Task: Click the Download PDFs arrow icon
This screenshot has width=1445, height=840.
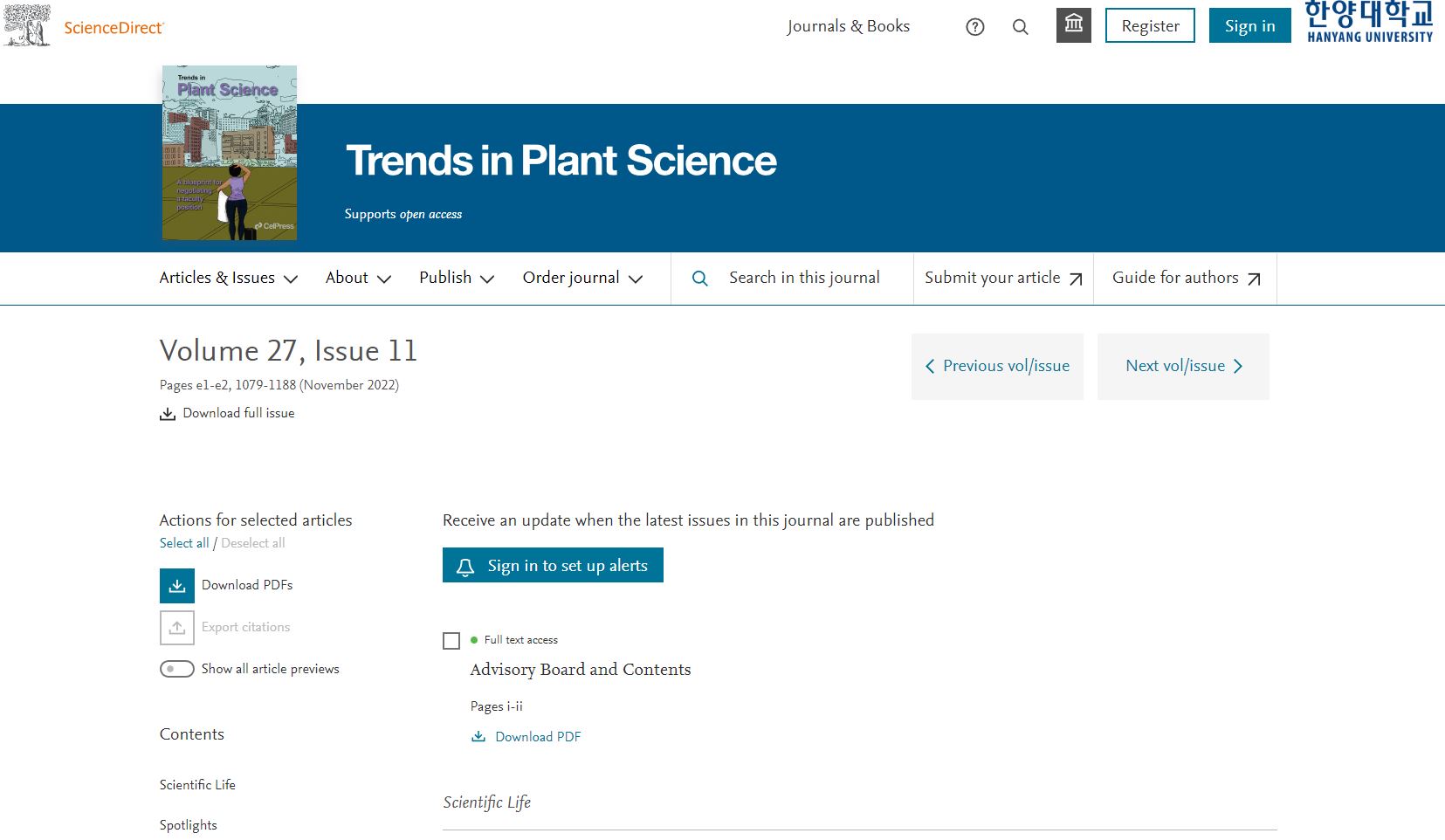Action: 177,586
